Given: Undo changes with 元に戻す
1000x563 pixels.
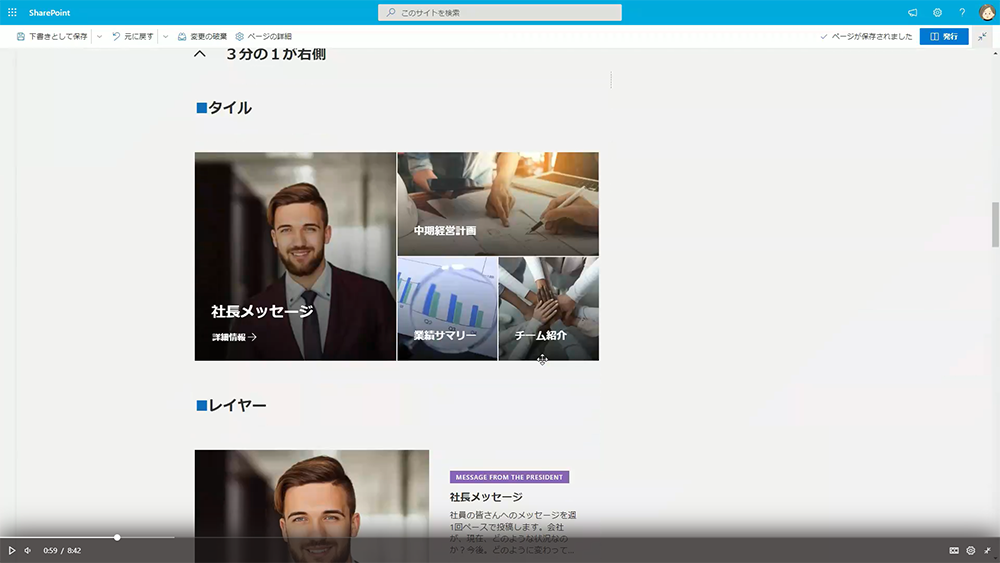Looking at the screenshot, I should point(133,36).
